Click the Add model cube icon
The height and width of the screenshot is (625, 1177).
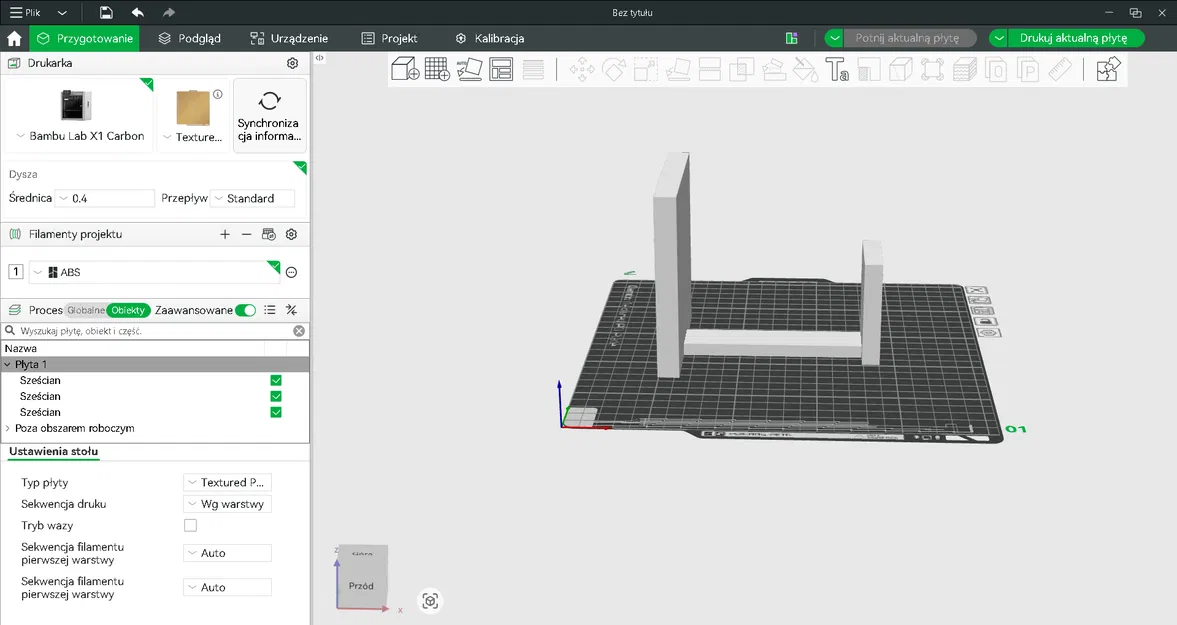pos(404,69)
